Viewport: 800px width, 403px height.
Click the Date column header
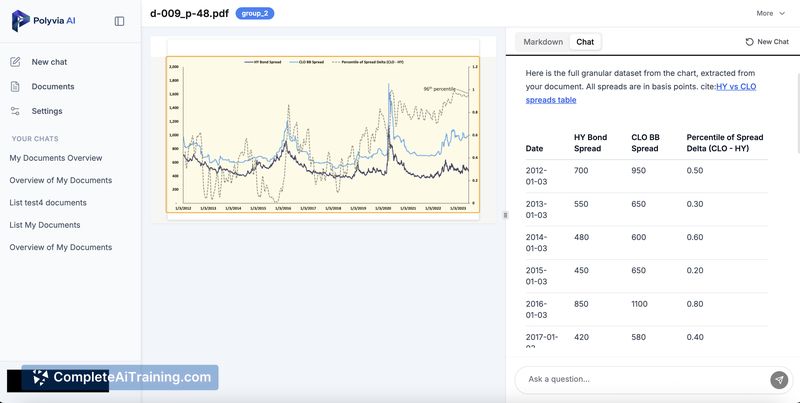point(534,148)
